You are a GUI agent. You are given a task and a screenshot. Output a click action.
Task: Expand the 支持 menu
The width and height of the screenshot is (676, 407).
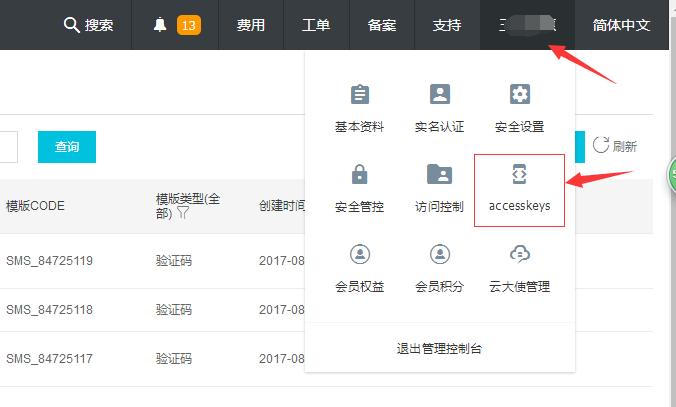tap(447, 25)
